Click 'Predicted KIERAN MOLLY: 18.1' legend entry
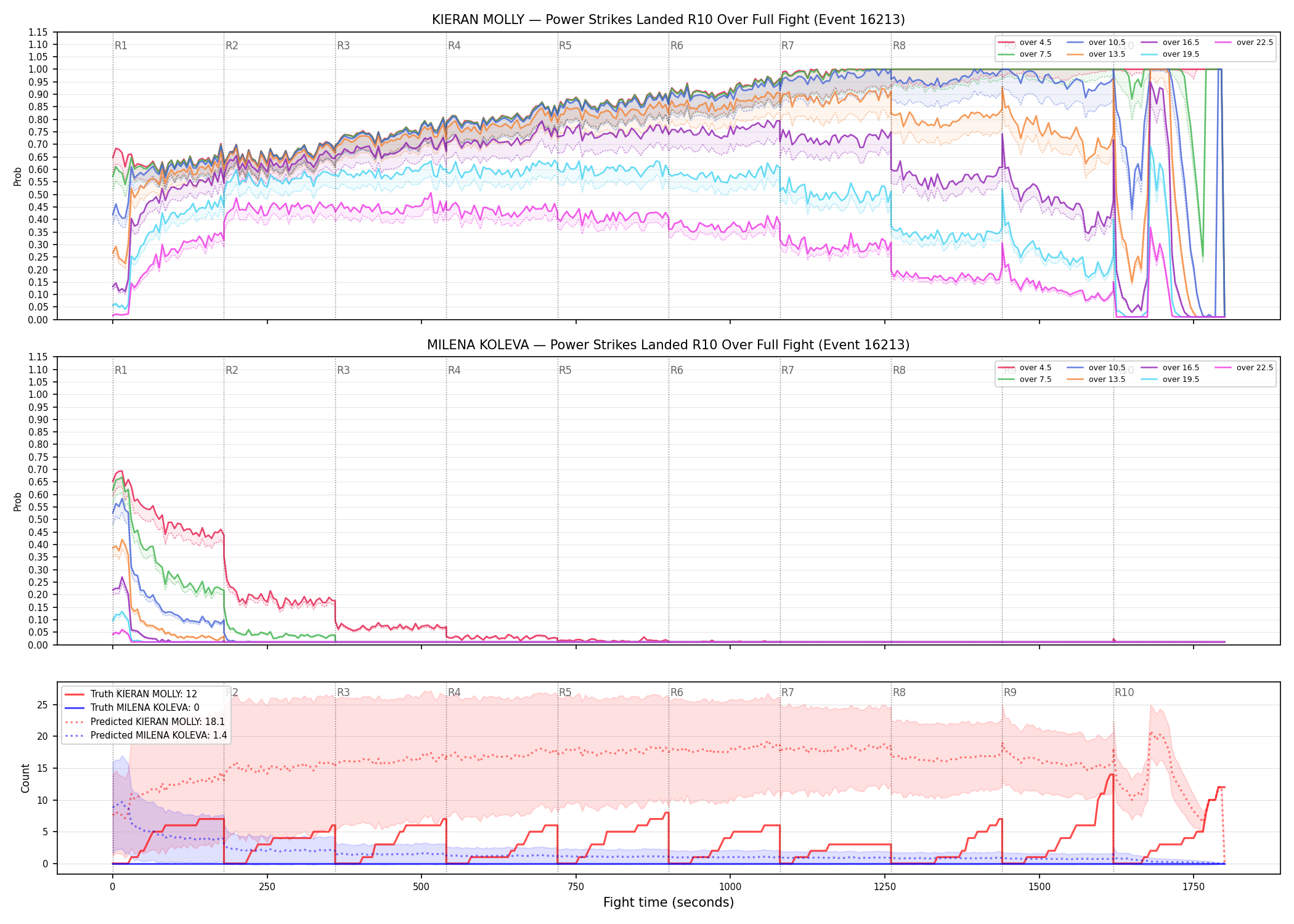 pyautogui.click(x=145, y=721)
